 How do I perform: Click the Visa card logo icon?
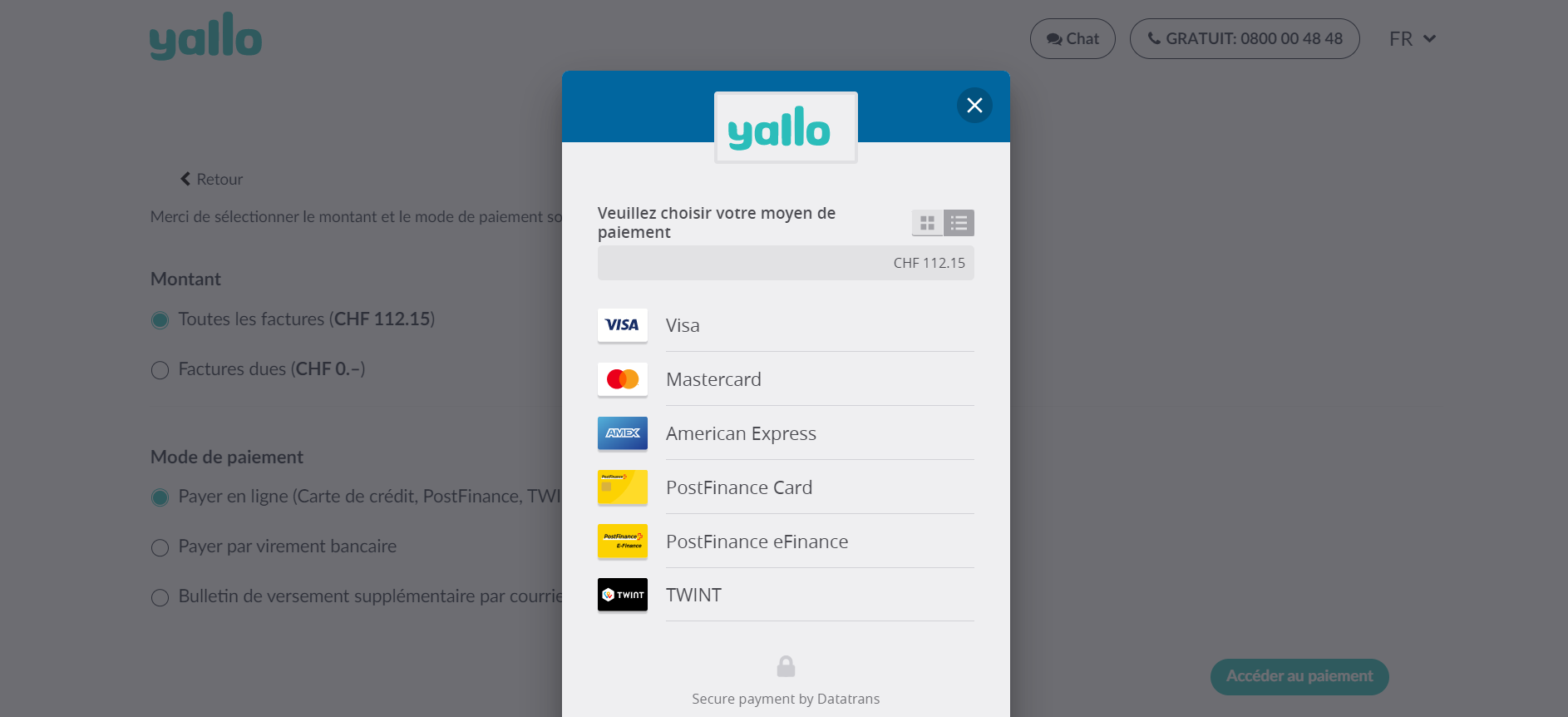coord(622,325)
